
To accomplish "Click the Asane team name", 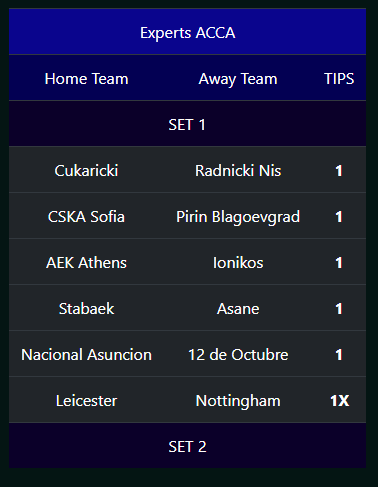I will (x=238, y=309).
